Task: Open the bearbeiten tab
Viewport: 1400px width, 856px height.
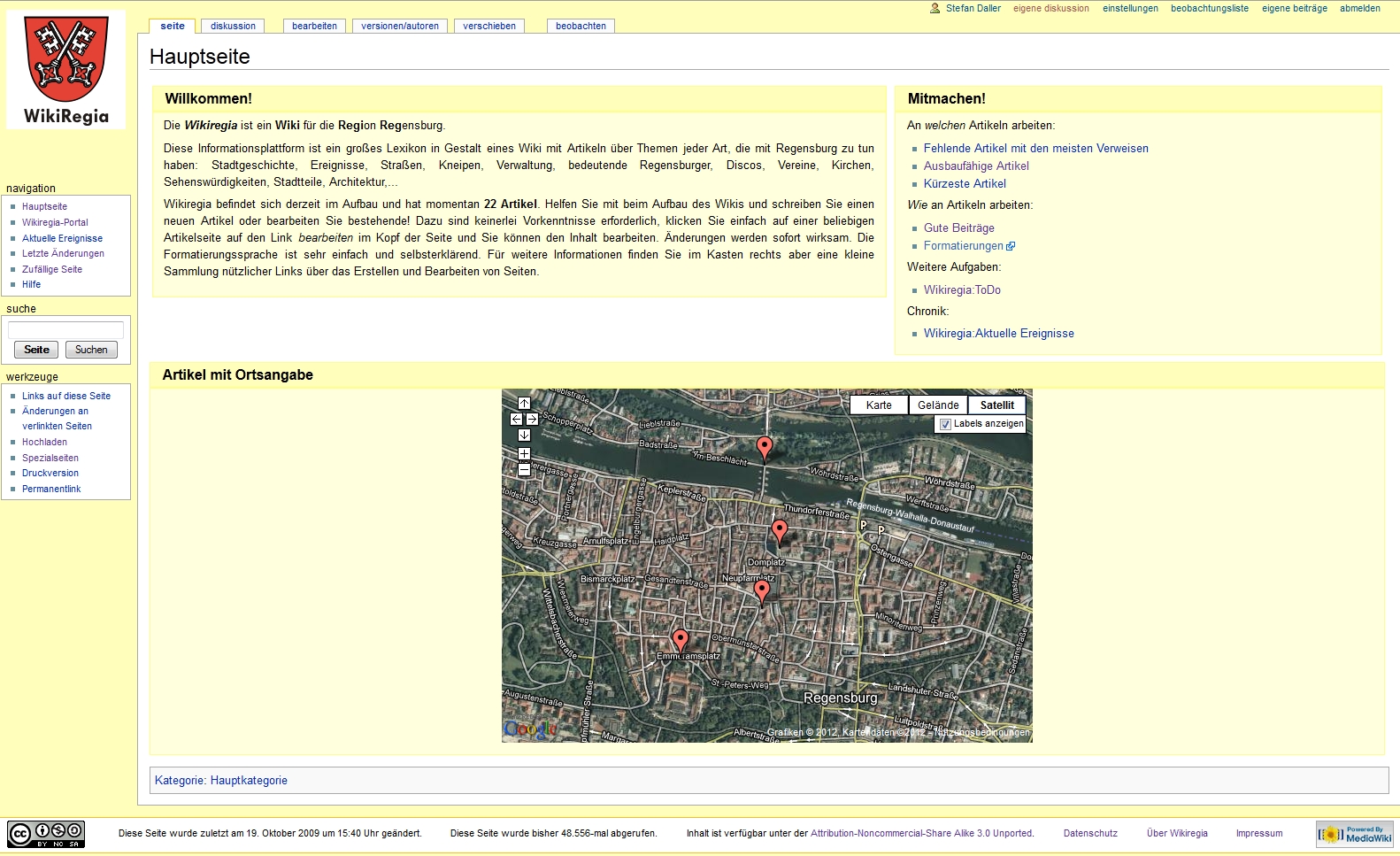Action: [x=314, y=26]
